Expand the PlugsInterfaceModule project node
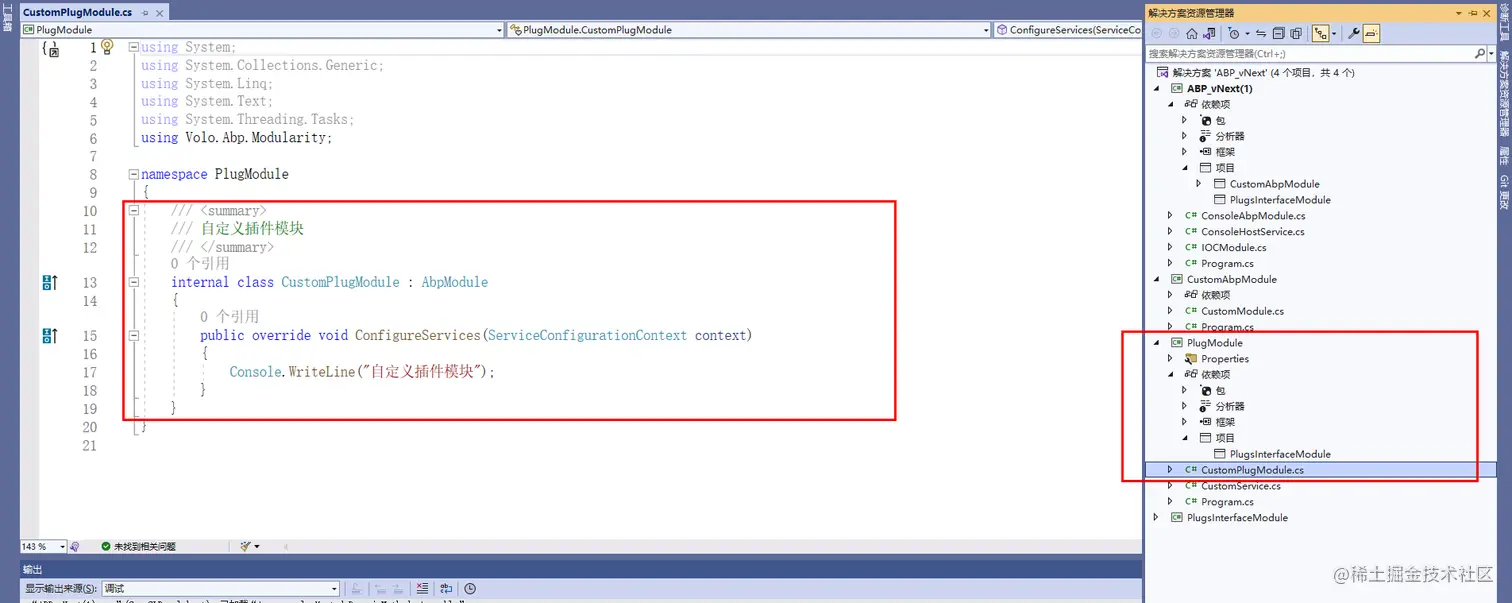This screenshot has width=1512, height=603. pos(1157,518)
